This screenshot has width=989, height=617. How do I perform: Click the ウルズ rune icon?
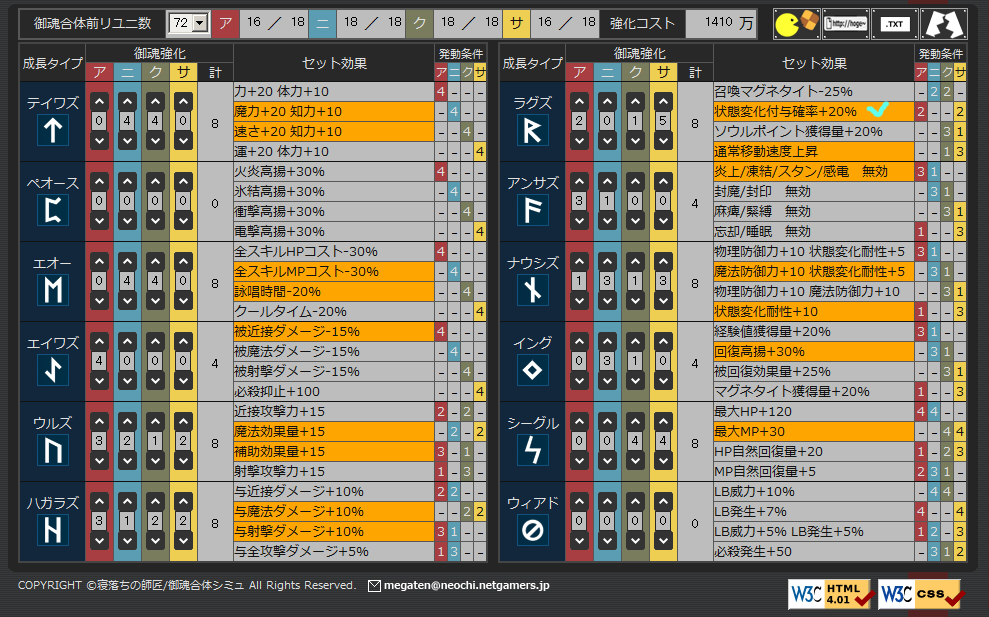tap(53, 450)
